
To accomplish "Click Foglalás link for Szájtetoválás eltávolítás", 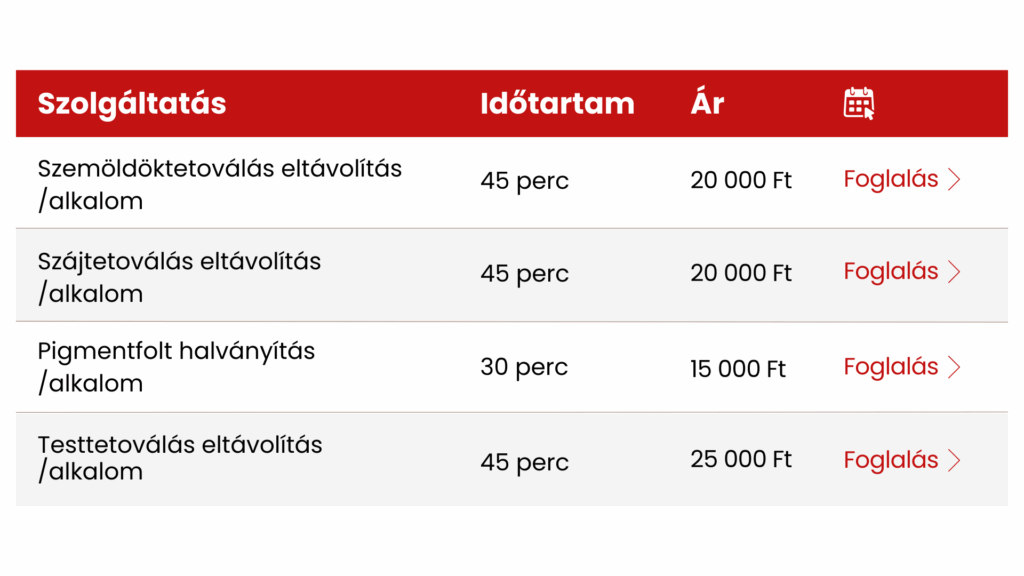I will click(x=891, y=272).
